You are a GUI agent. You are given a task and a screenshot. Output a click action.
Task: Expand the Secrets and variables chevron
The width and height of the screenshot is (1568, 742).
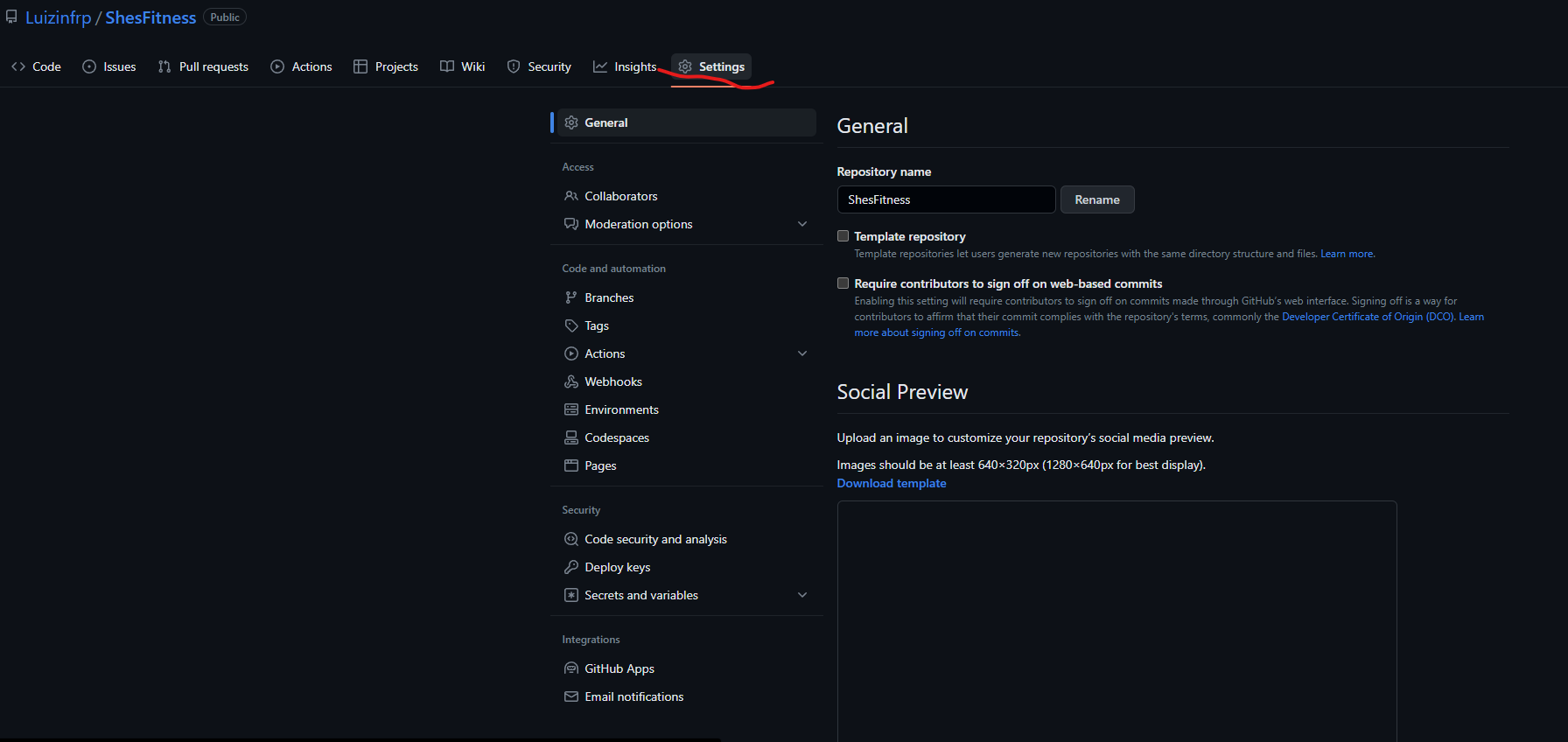802,595
